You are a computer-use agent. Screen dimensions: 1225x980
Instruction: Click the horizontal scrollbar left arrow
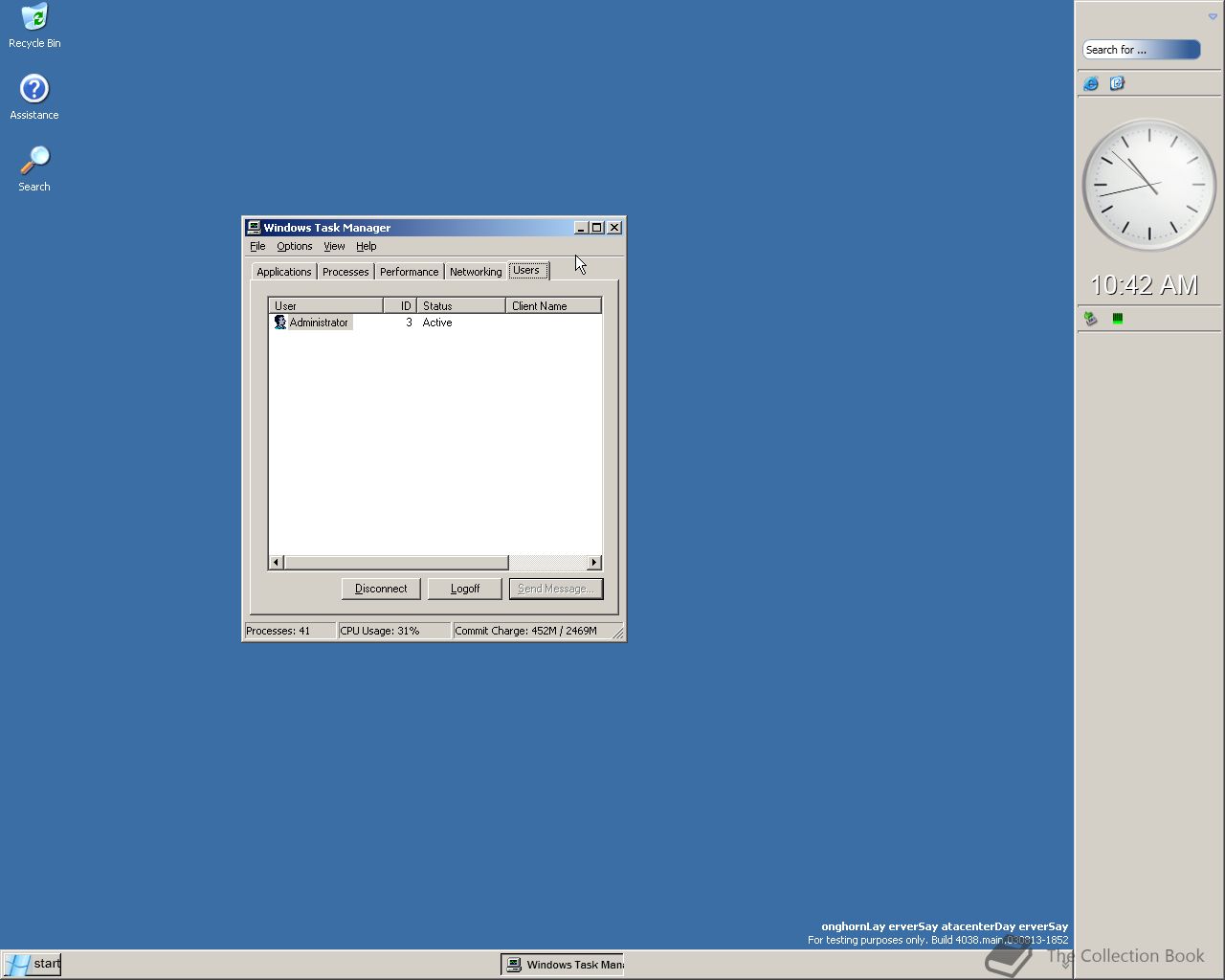coord(277,562)
